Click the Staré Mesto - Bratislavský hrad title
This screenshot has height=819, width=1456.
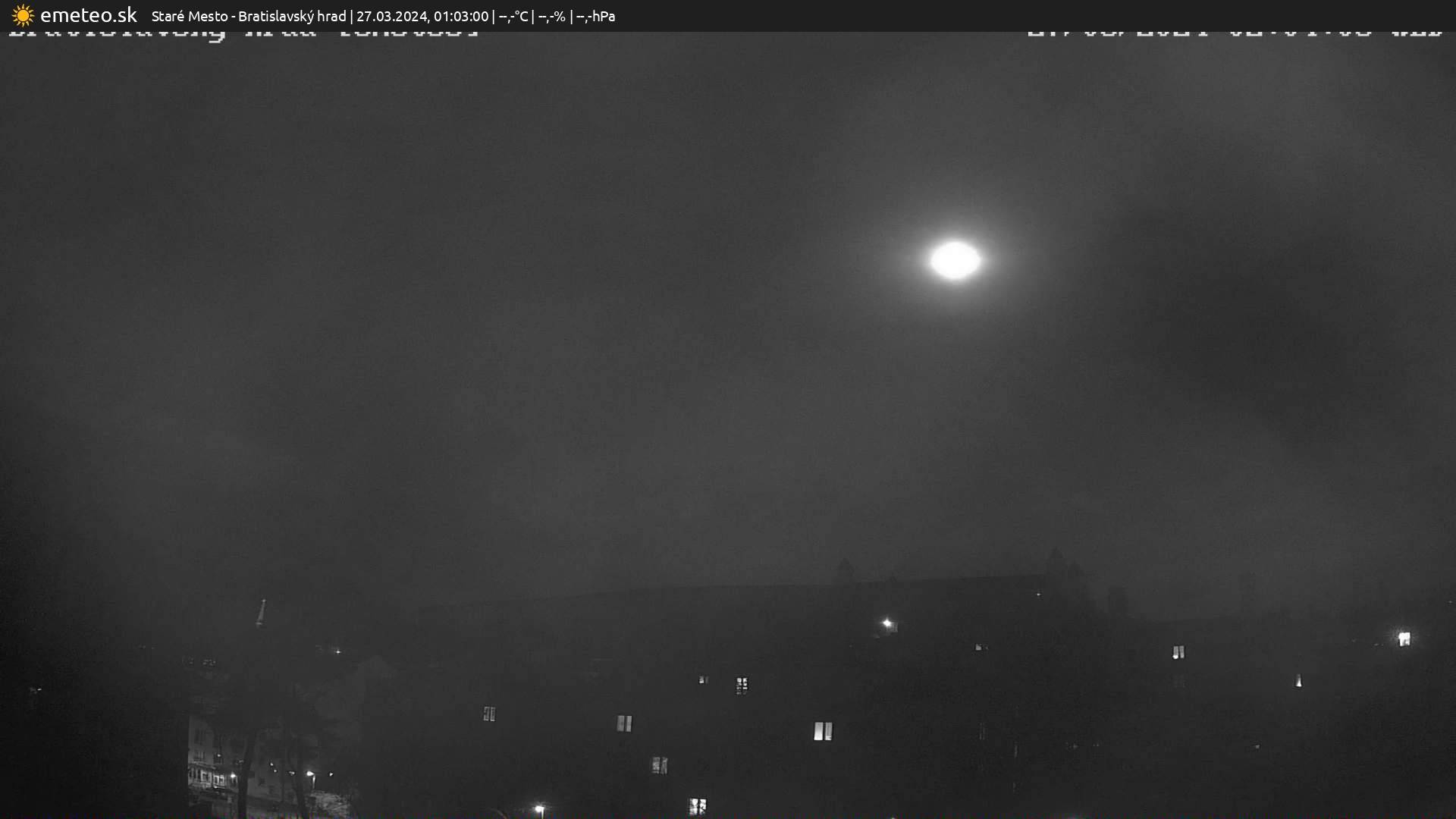(x=248, y=16)
